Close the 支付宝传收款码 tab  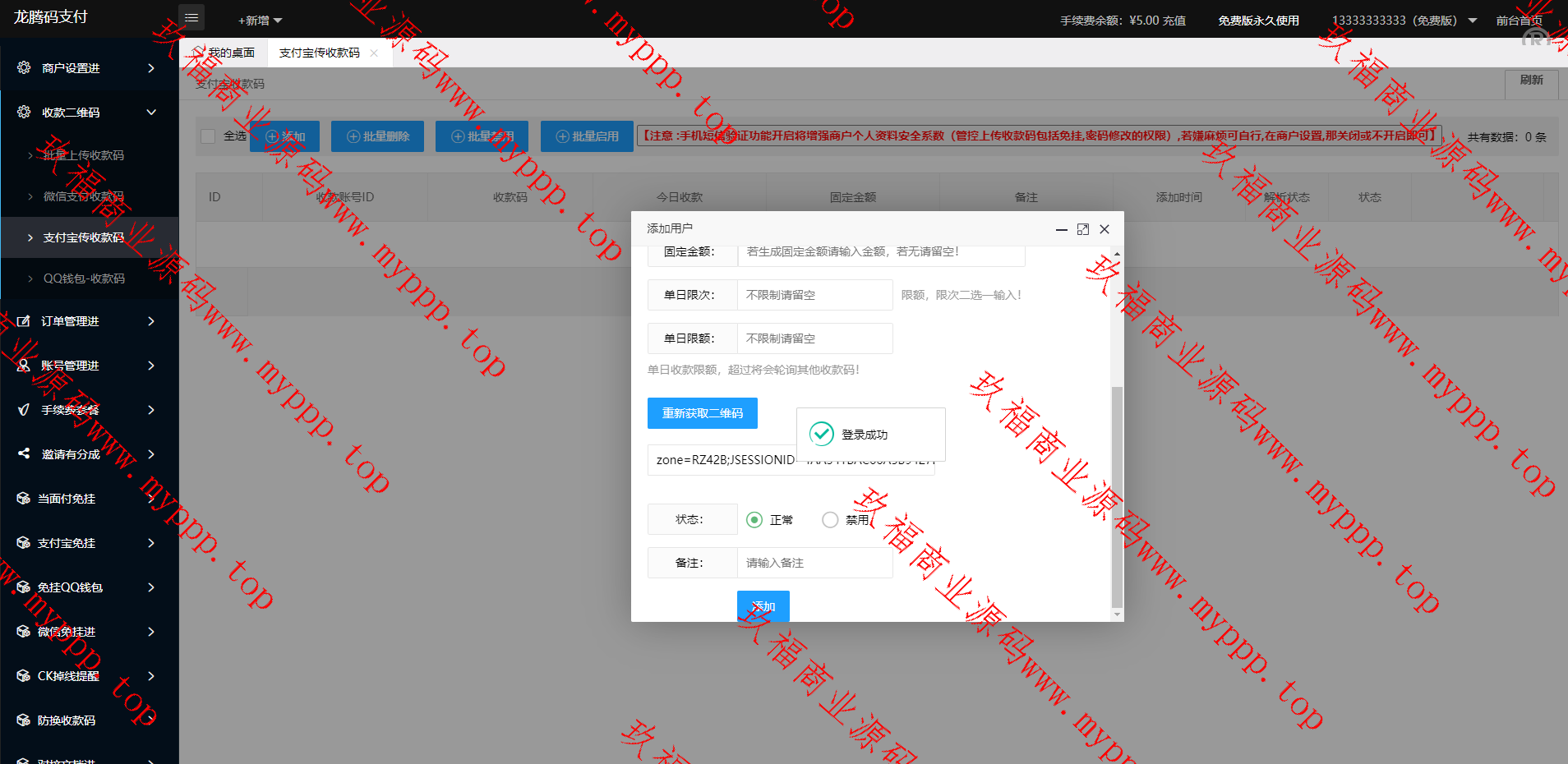[374, 53]
